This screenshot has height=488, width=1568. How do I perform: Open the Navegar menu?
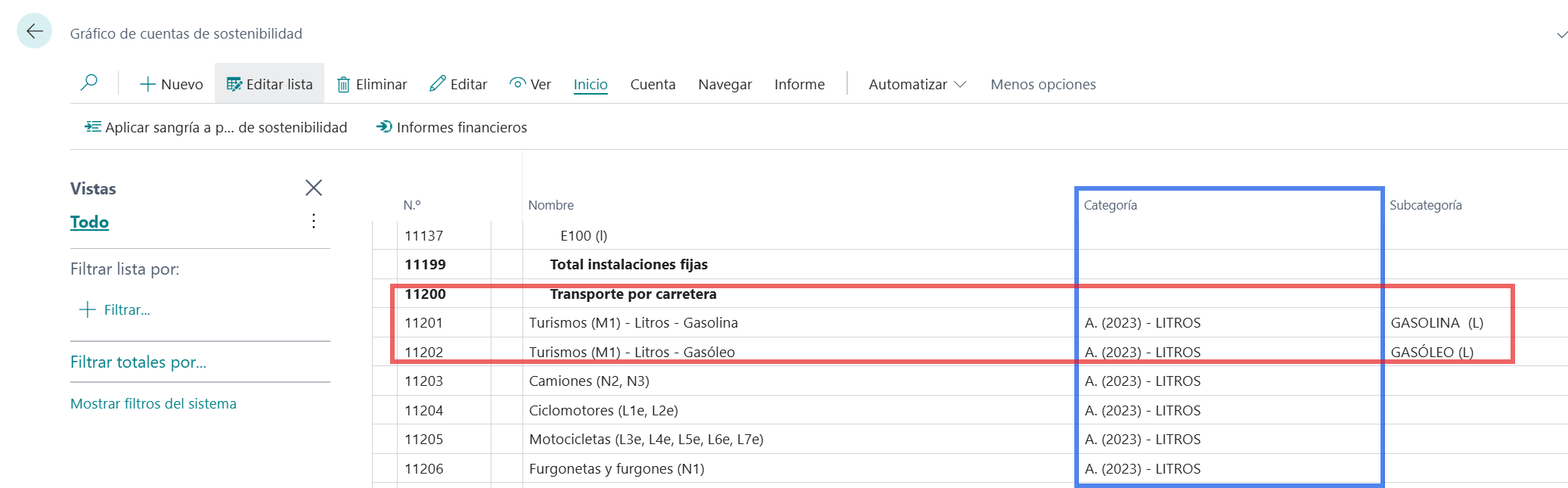coord(725,84)
